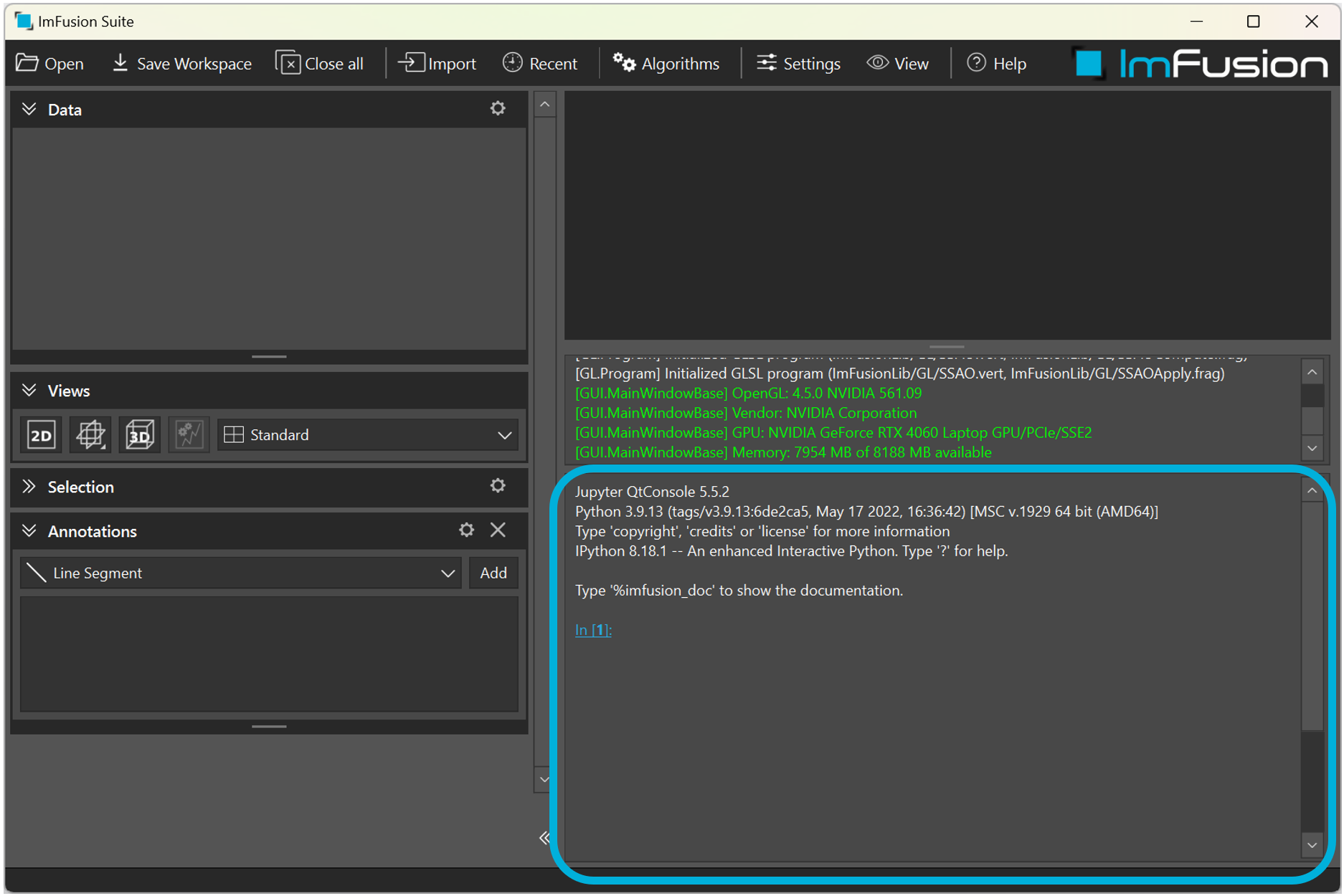Expand the Selection panel

pyautogui.click(x=29, y=487)
